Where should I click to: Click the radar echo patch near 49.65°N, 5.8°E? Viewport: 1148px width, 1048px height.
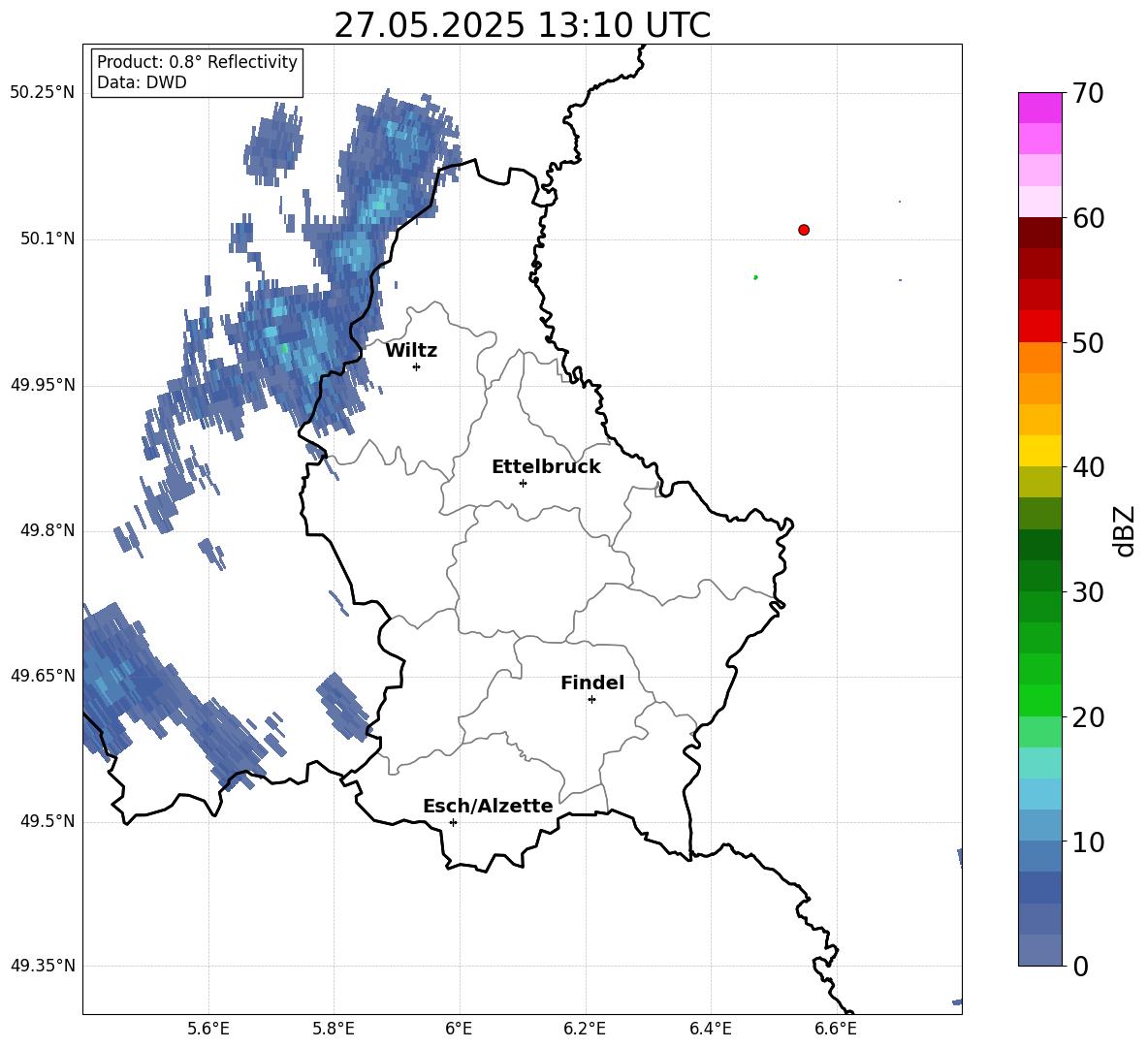point(343,706)
